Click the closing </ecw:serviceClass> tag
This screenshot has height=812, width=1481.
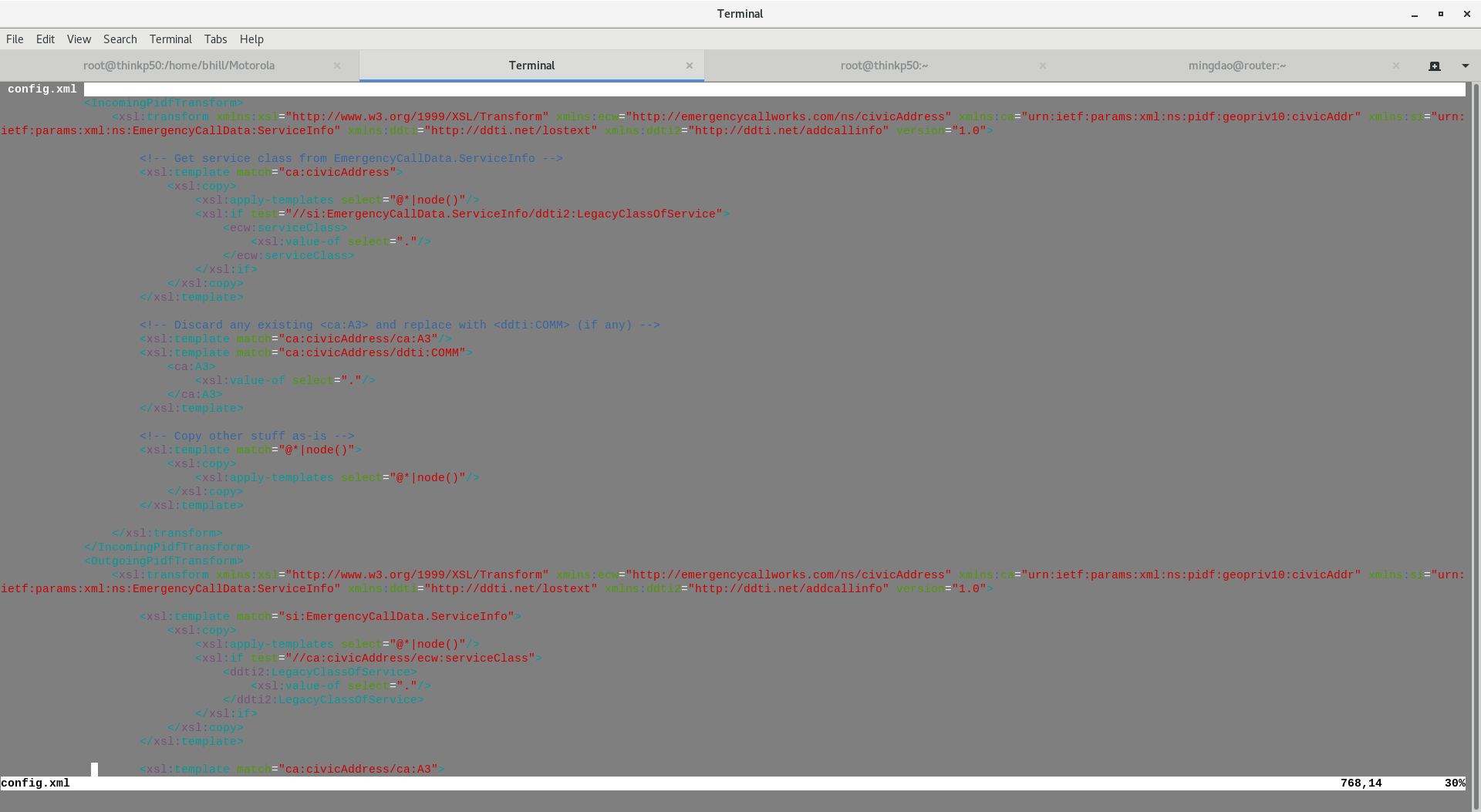tap(288, 256)
